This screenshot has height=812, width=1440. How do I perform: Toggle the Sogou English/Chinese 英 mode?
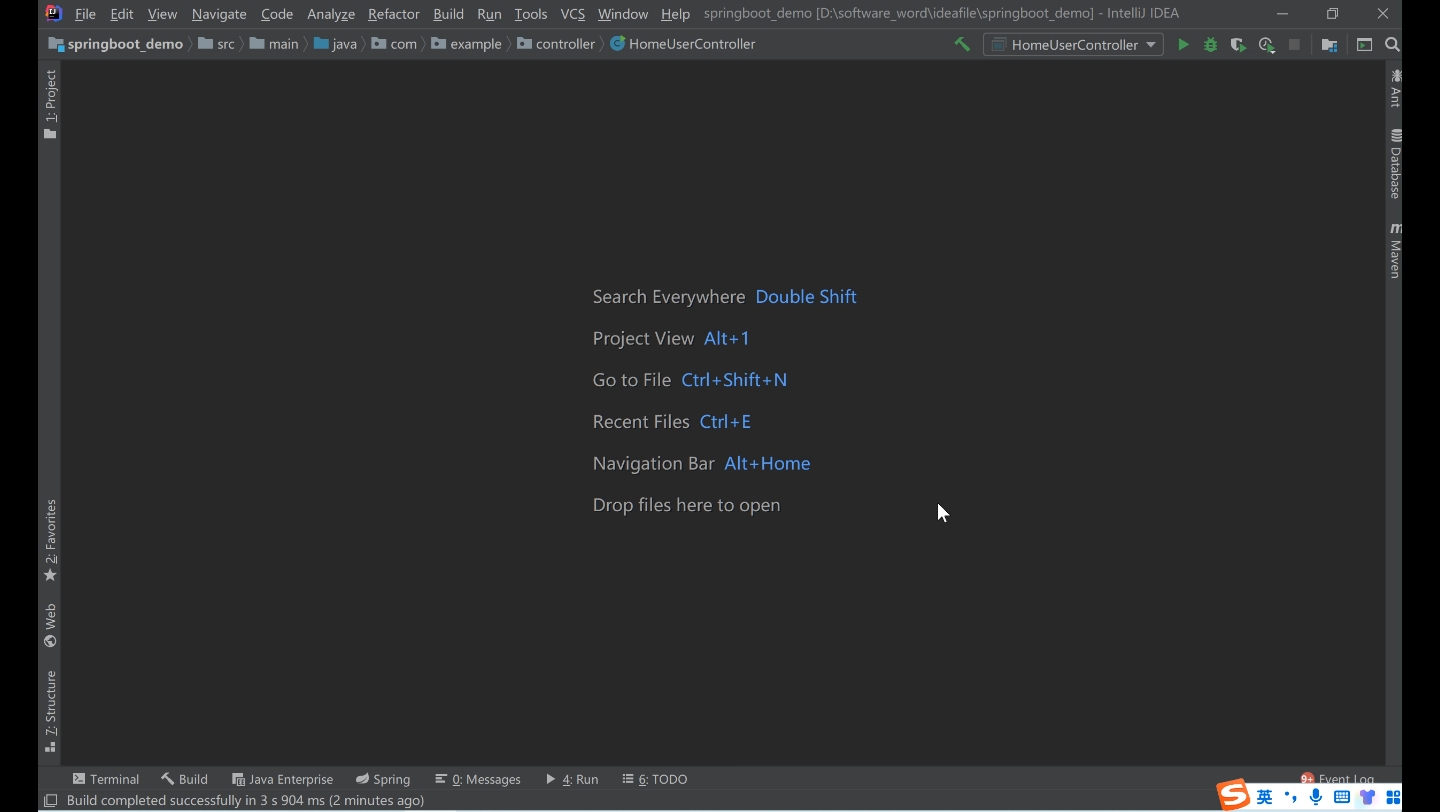click(x=1265, y=797)
